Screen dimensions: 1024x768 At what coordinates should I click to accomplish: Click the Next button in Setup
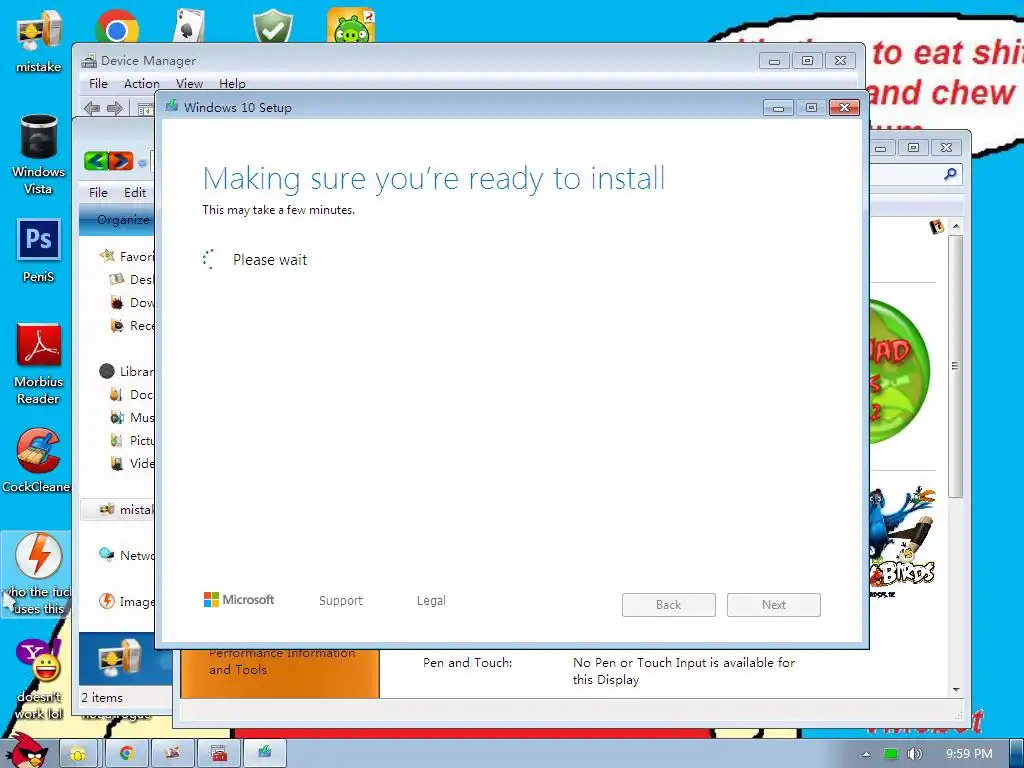[x=774, y=605]
